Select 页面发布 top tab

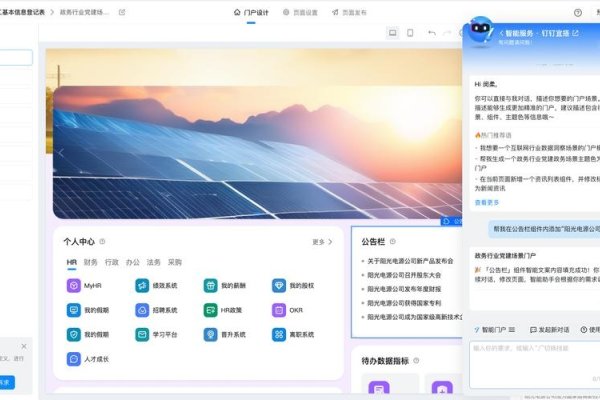tap(349, 13)
